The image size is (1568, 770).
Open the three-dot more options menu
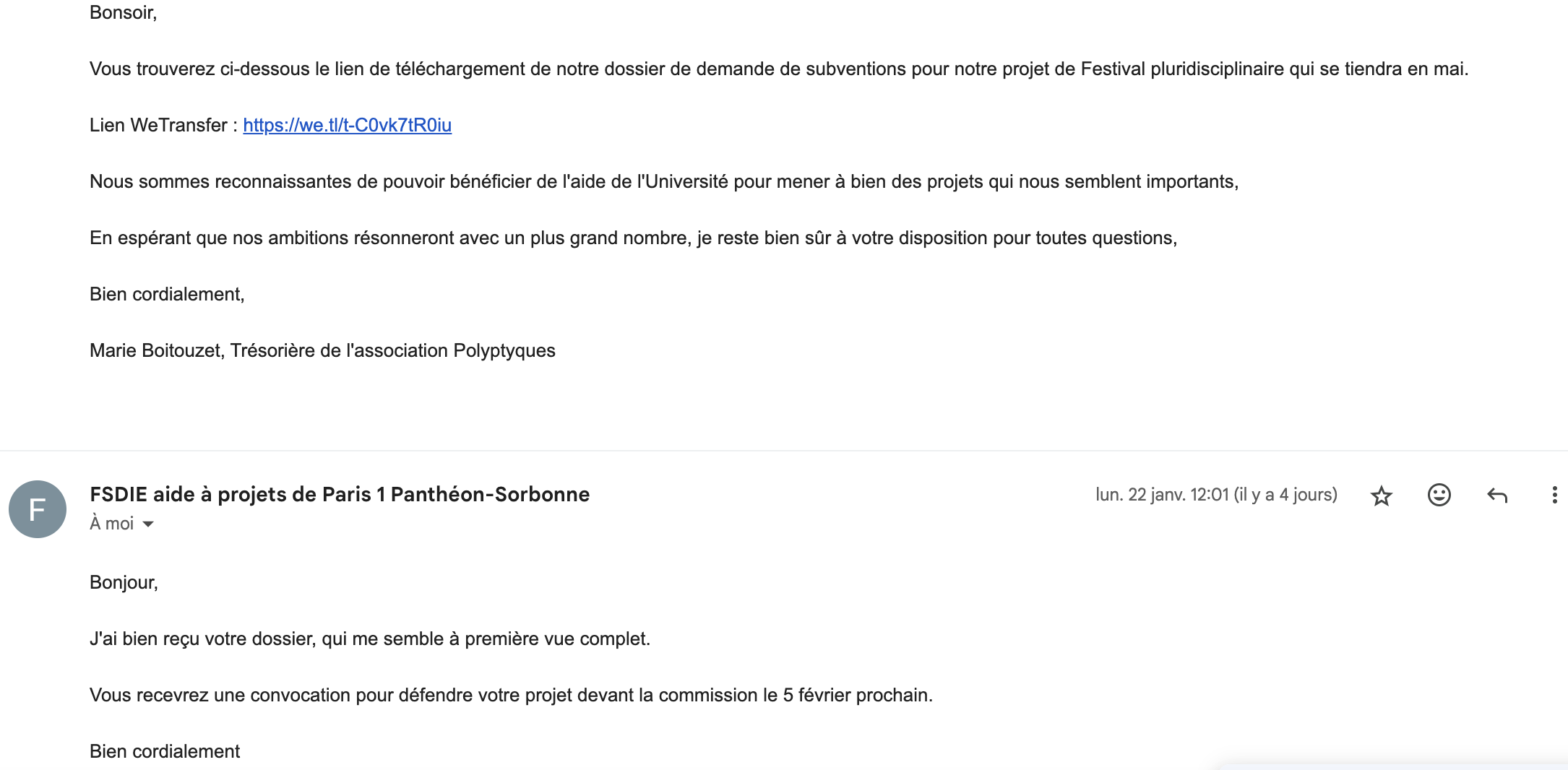point(1554,495)
